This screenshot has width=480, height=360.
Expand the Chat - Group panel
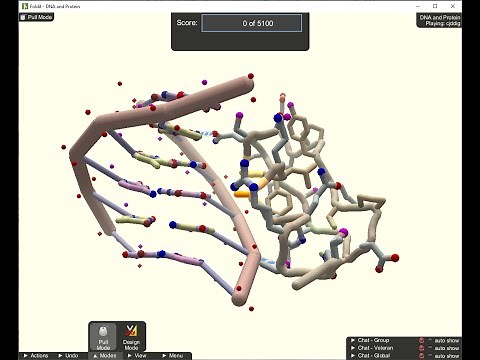coord(370,340)
